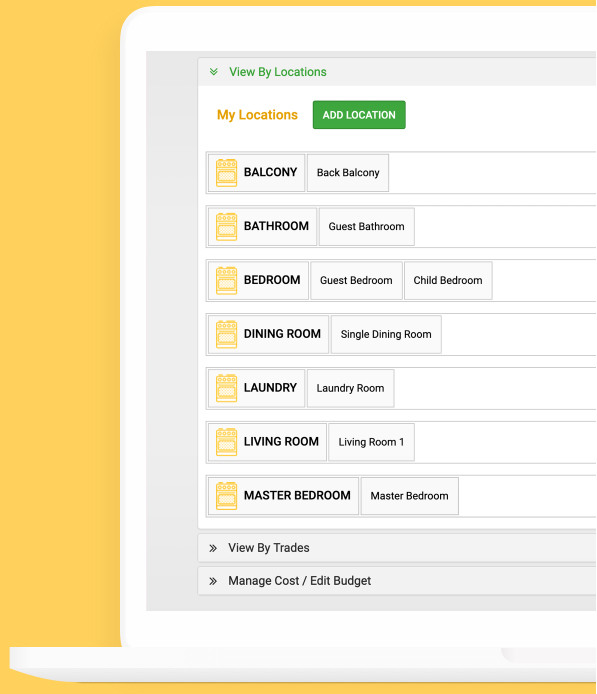
Task: Click the ADD LOCATION button
Action: pos(359,115)
